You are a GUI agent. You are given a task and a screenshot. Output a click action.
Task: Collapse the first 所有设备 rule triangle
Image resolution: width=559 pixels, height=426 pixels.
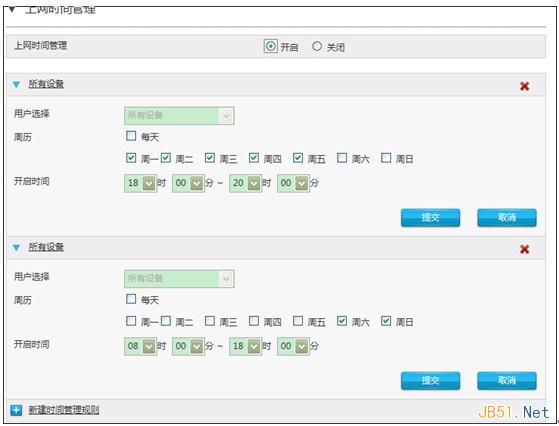(16, 84)
